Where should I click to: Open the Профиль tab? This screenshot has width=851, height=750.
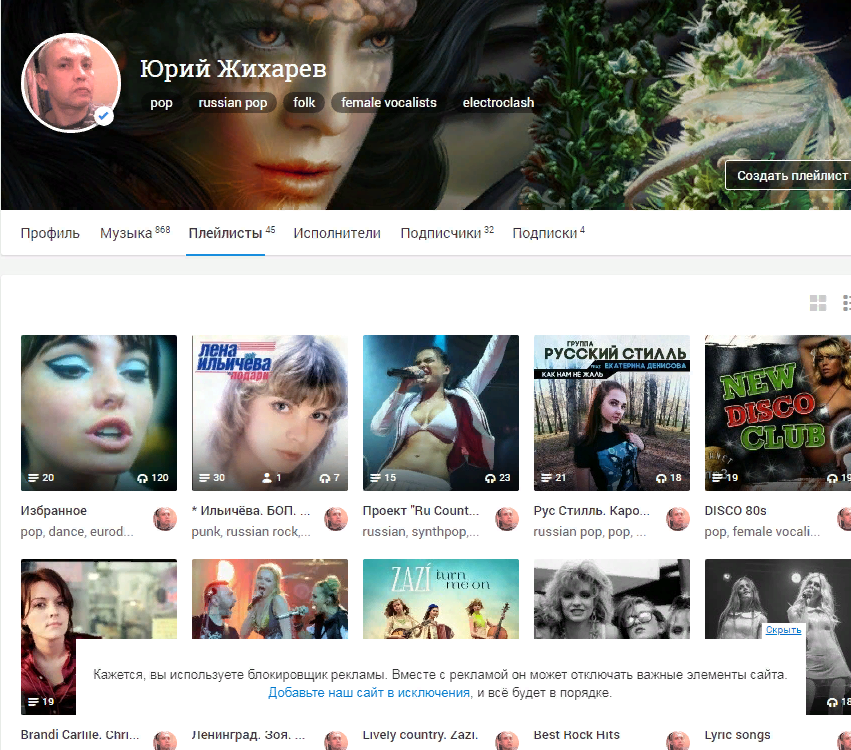point(49,232)
